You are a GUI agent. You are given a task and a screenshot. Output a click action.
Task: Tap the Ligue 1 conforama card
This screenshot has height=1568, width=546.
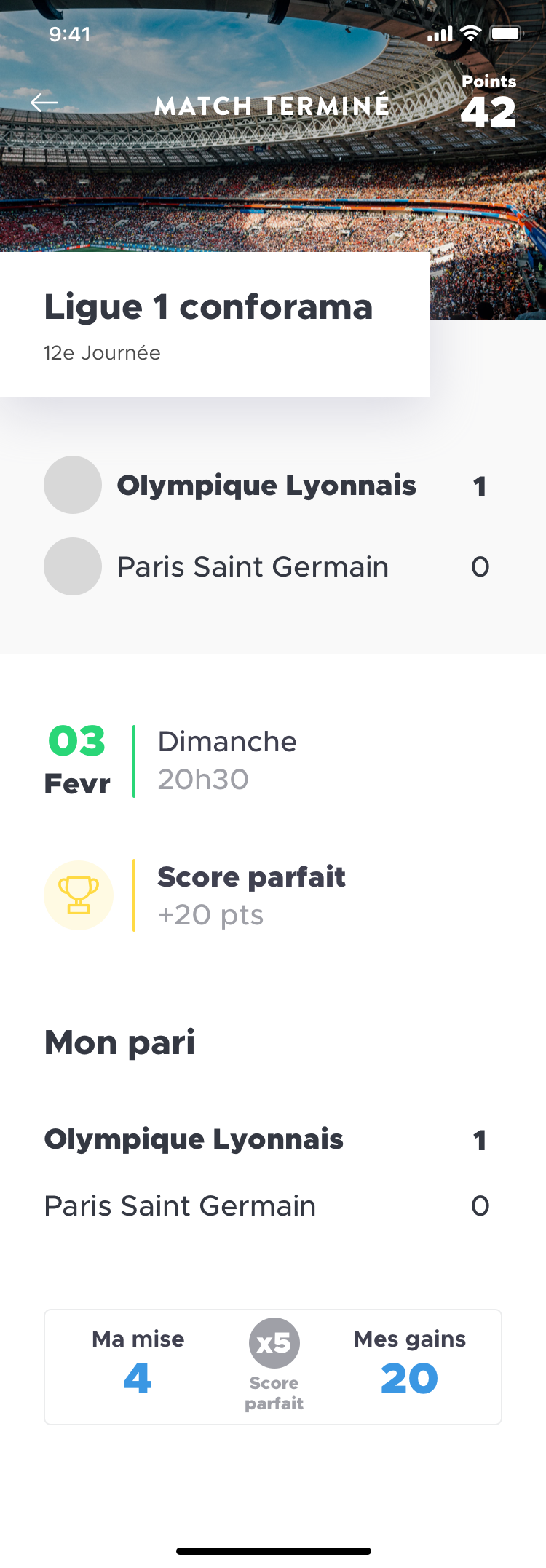coord(214,324)
